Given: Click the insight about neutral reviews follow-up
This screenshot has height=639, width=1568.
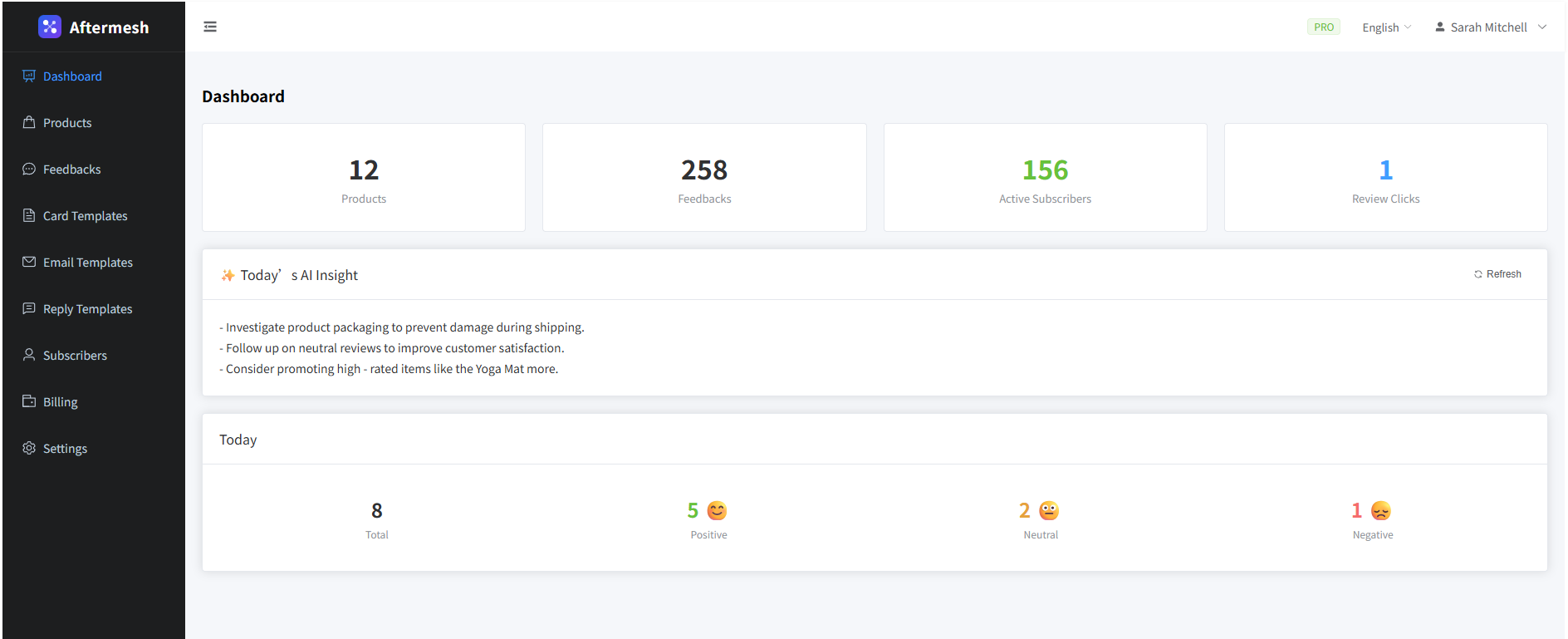Looking at the screenshot, I should pos(392,348).
